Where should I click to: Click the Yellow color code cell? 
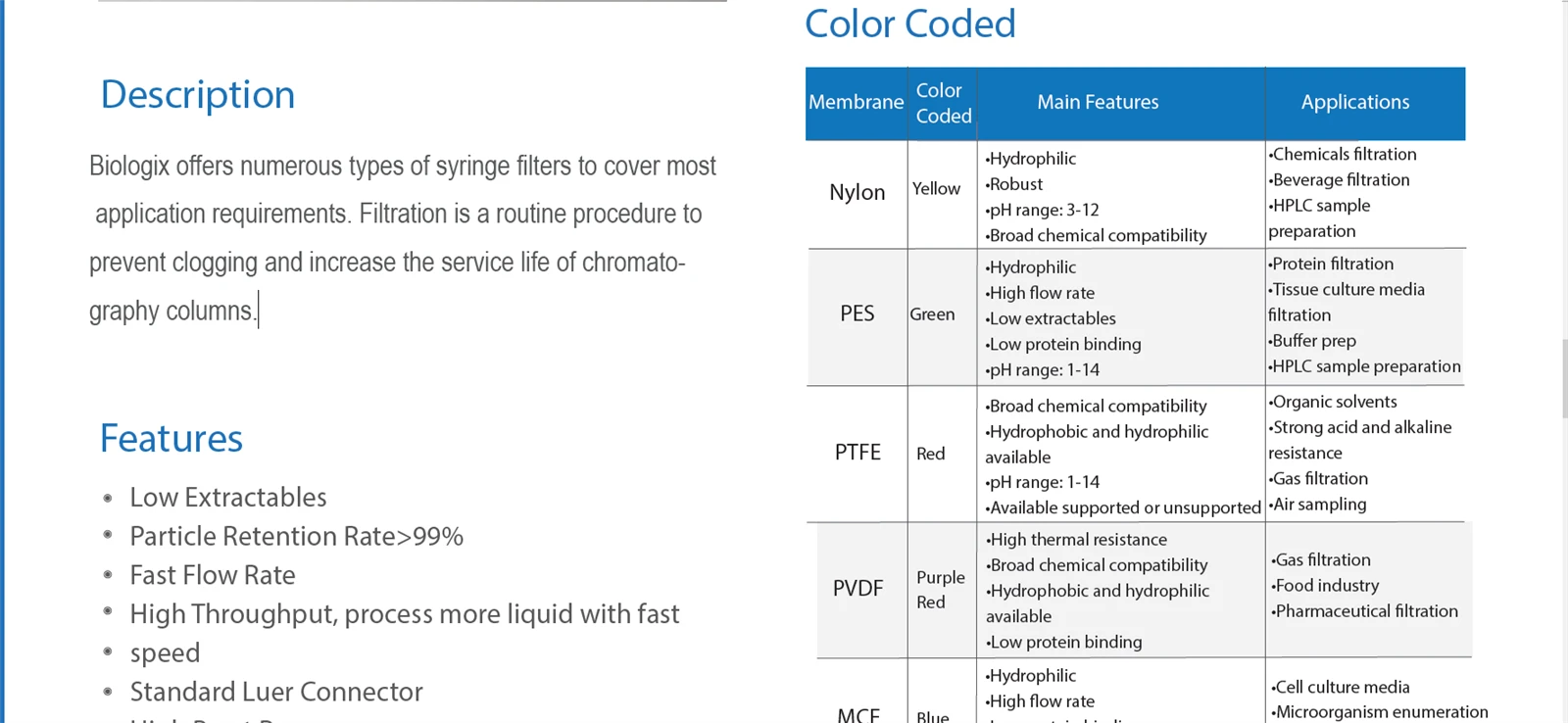936,189
